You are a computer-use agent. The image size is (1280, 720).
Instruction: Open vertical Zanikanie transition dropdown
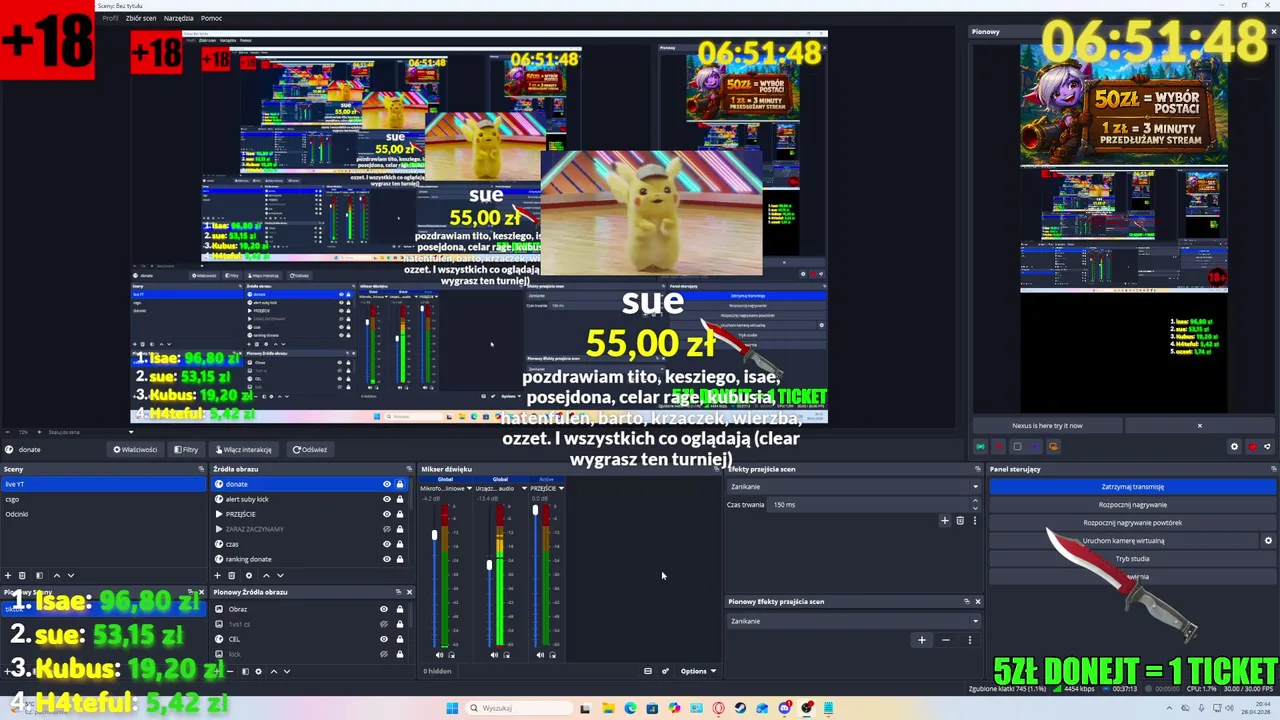pos(854,621)
